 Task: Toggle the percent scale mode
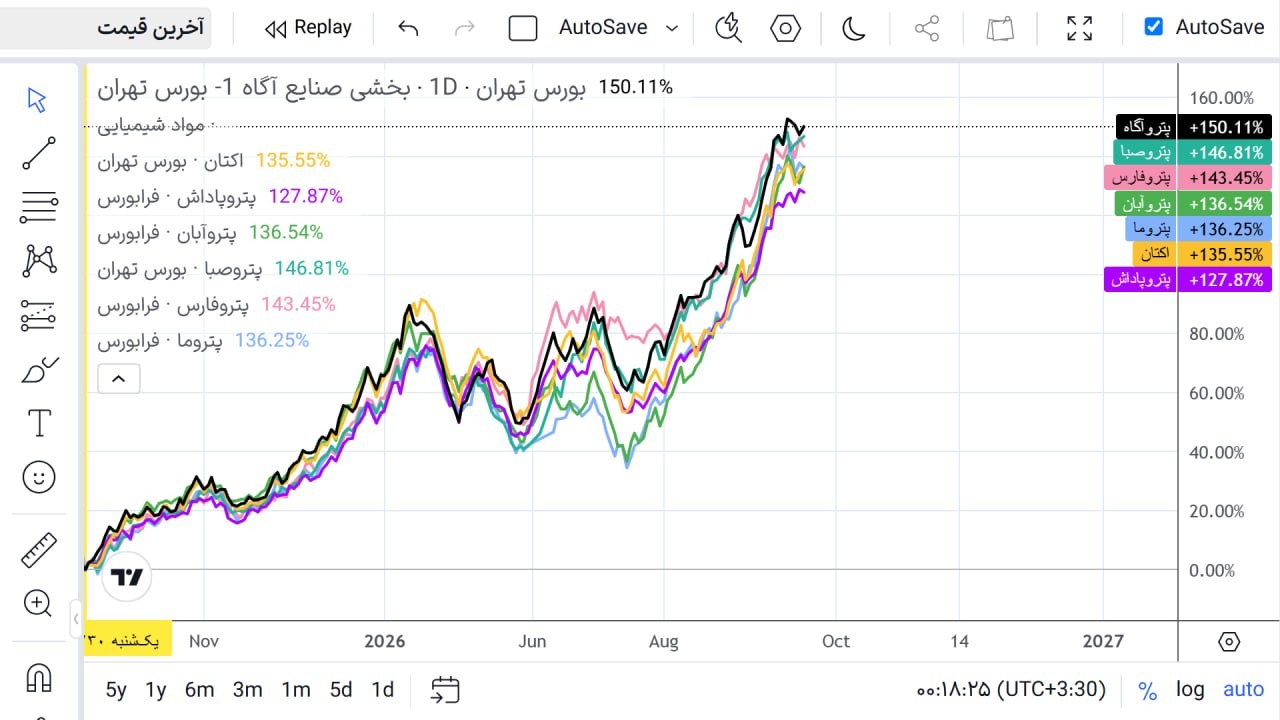[1147, 690]
